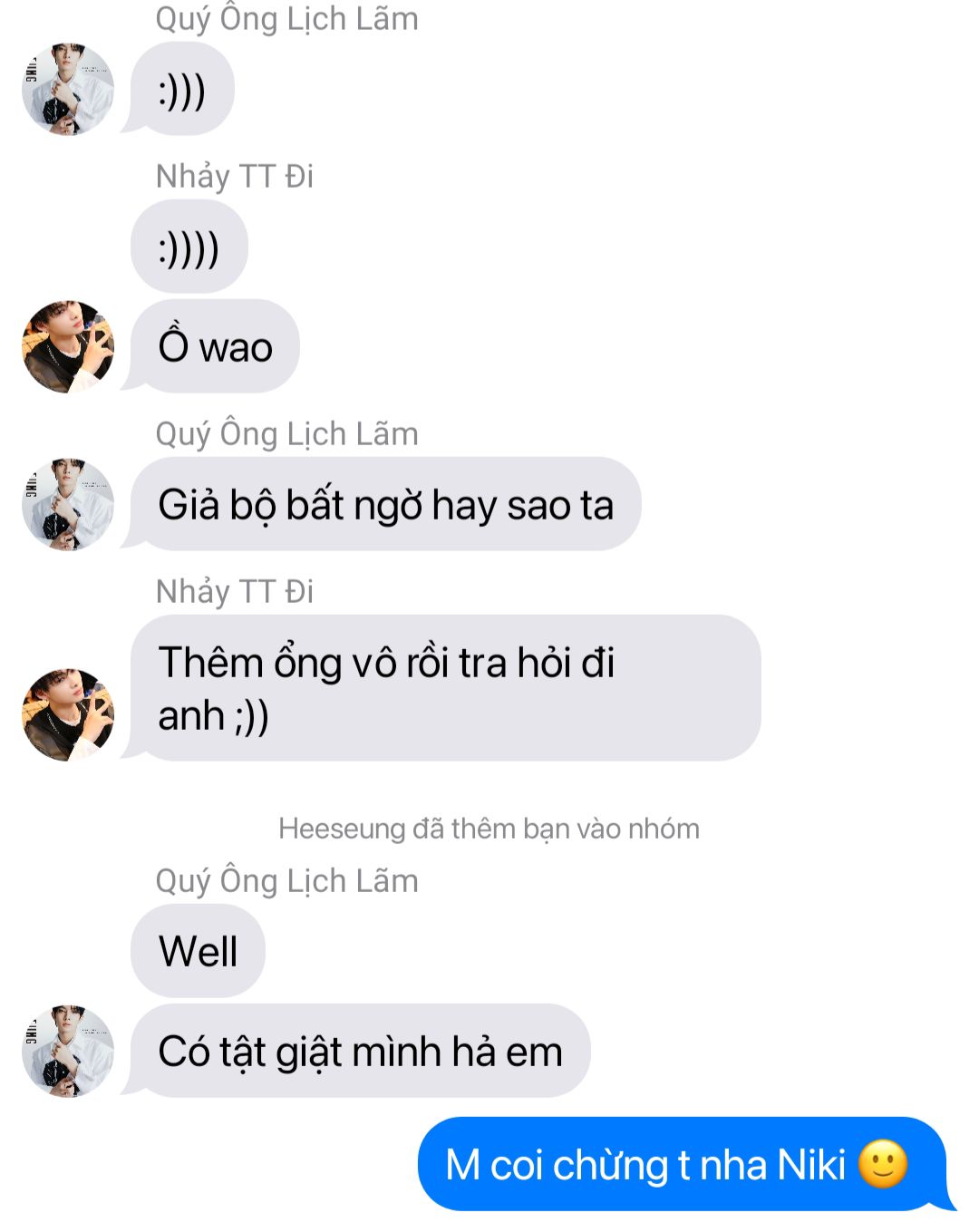979x1232 pixels.
Task: Select the ':)))' message bubble
Action: click(182, 89)
